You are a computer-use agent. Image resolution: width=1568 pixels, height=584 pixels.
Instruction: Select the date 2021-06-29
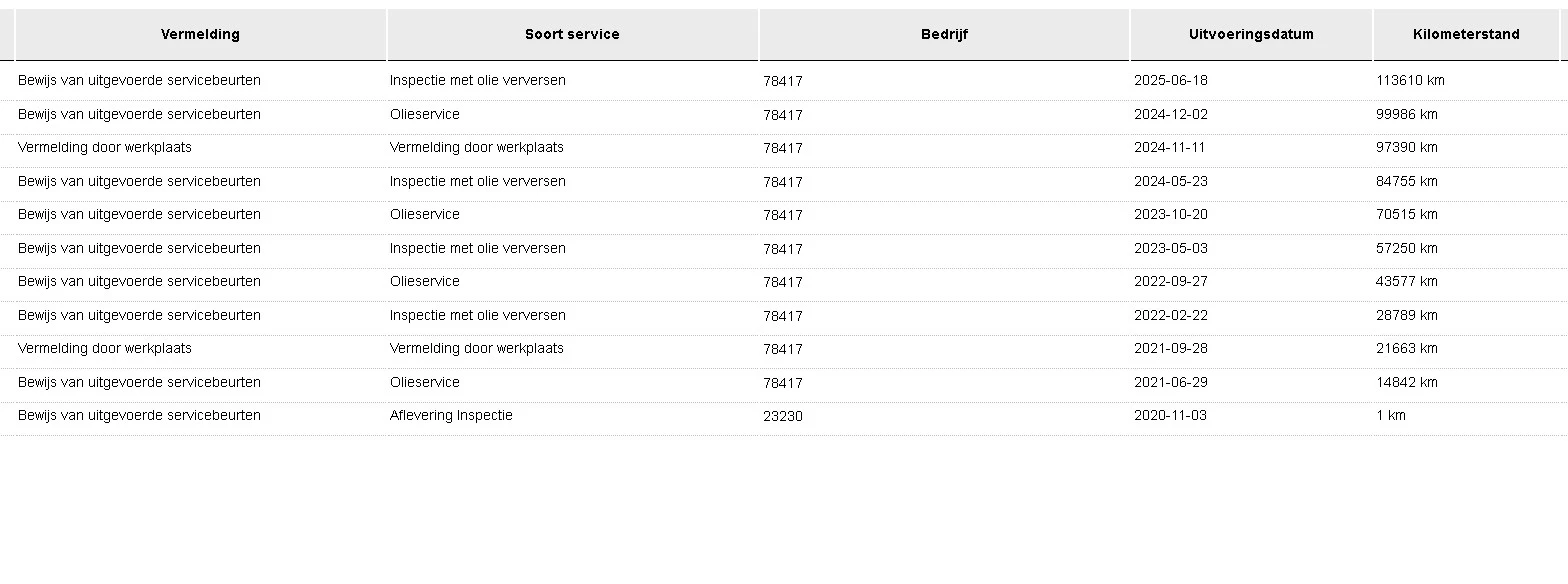click(1171, 383)
